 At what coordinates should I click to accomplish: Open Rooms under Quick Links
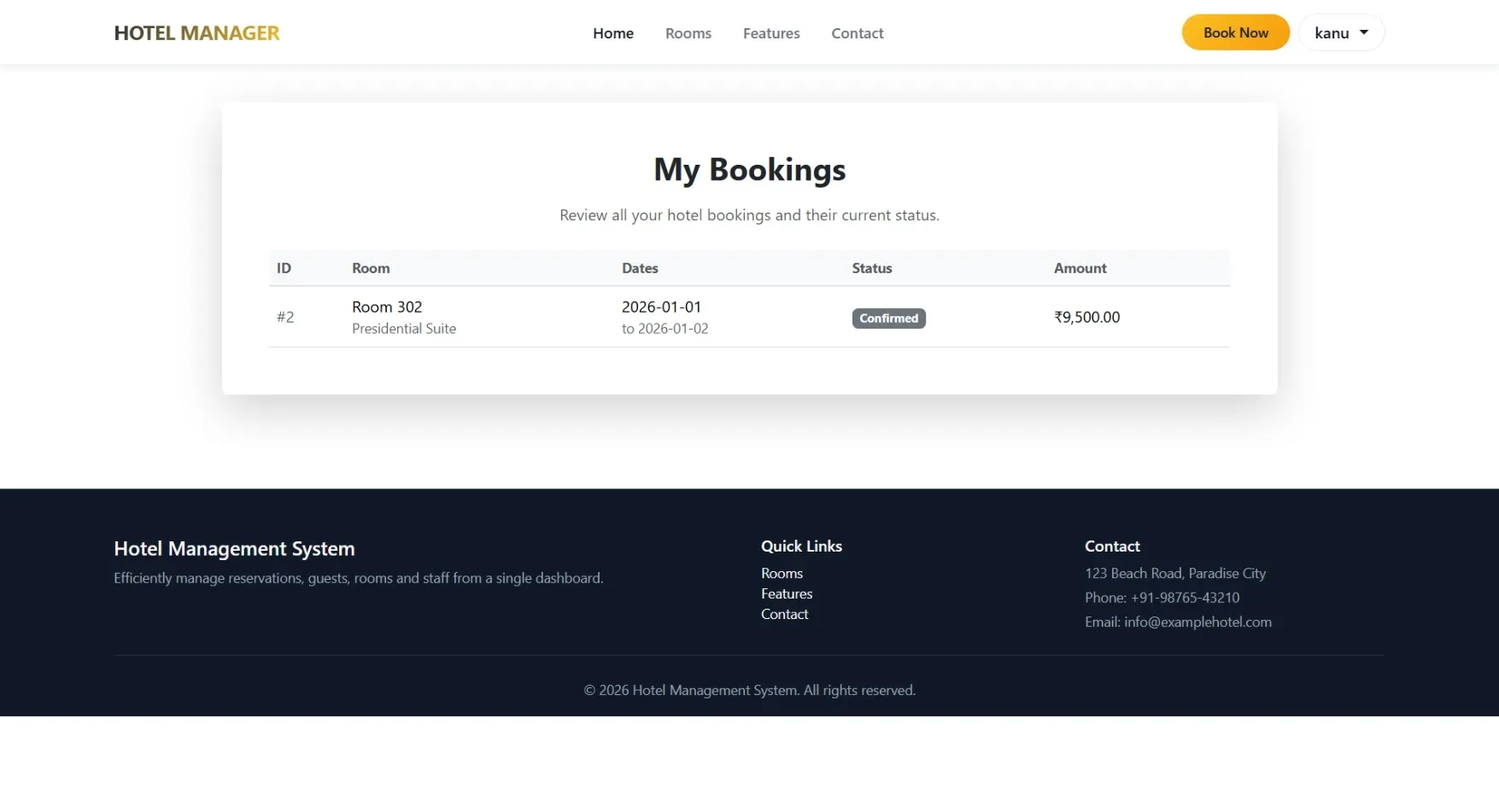pyautogui.click(x=781, y=573)
